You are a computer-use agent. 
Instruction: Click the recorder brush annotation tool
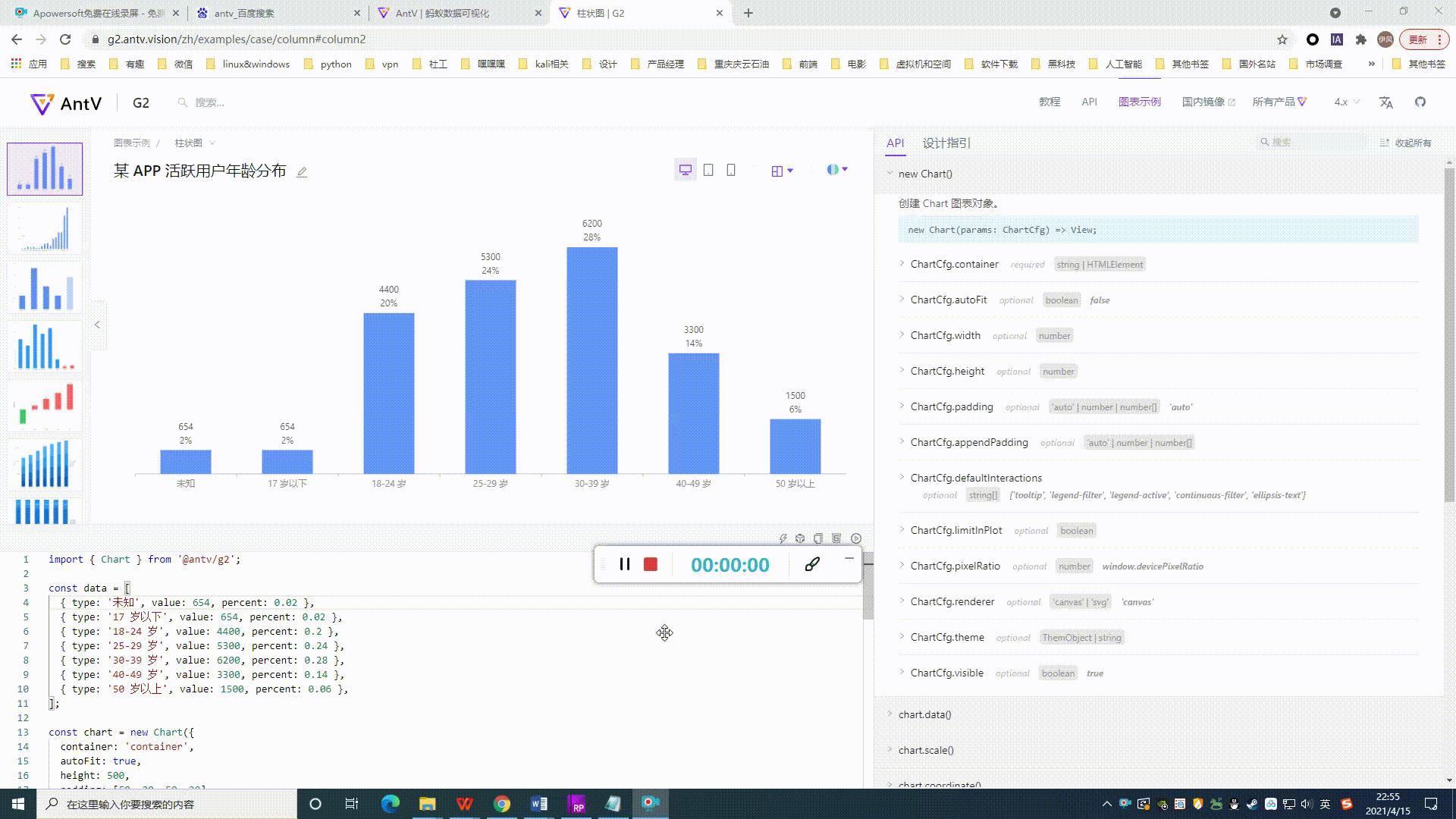[x=812, y=564]
